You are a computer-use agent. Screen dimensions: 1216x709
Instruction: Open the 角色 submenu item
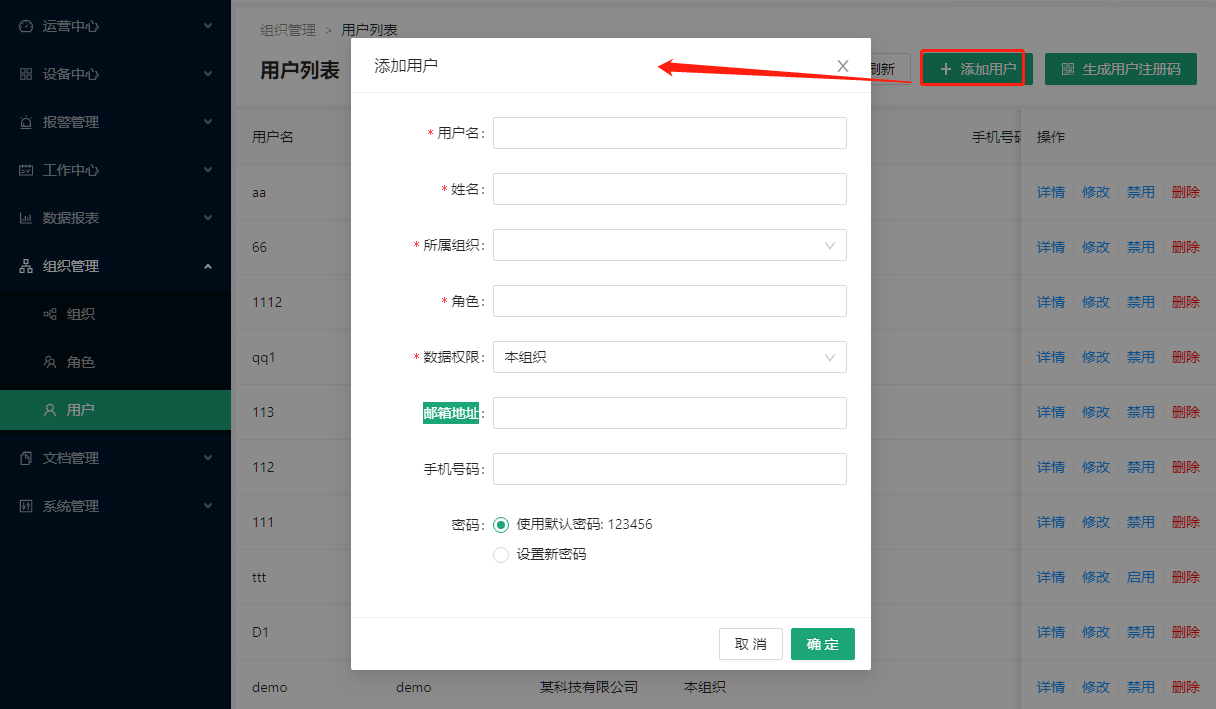point(80,362)
